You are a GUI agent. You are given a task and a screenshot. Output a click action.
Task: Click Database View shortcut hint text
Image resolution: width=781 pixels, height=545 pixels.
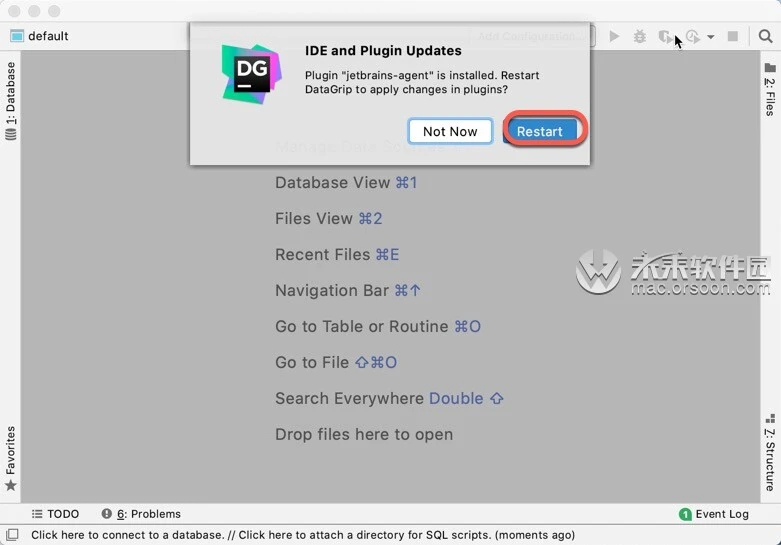(346, 182)
